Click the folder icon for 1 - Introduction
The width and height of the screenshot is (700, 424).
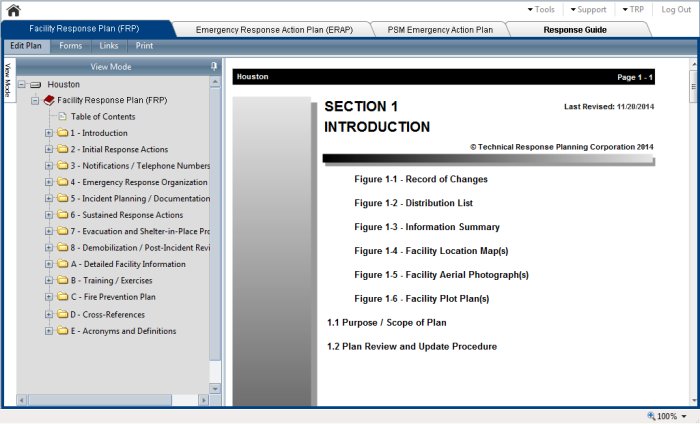click(x=62, y=133)
